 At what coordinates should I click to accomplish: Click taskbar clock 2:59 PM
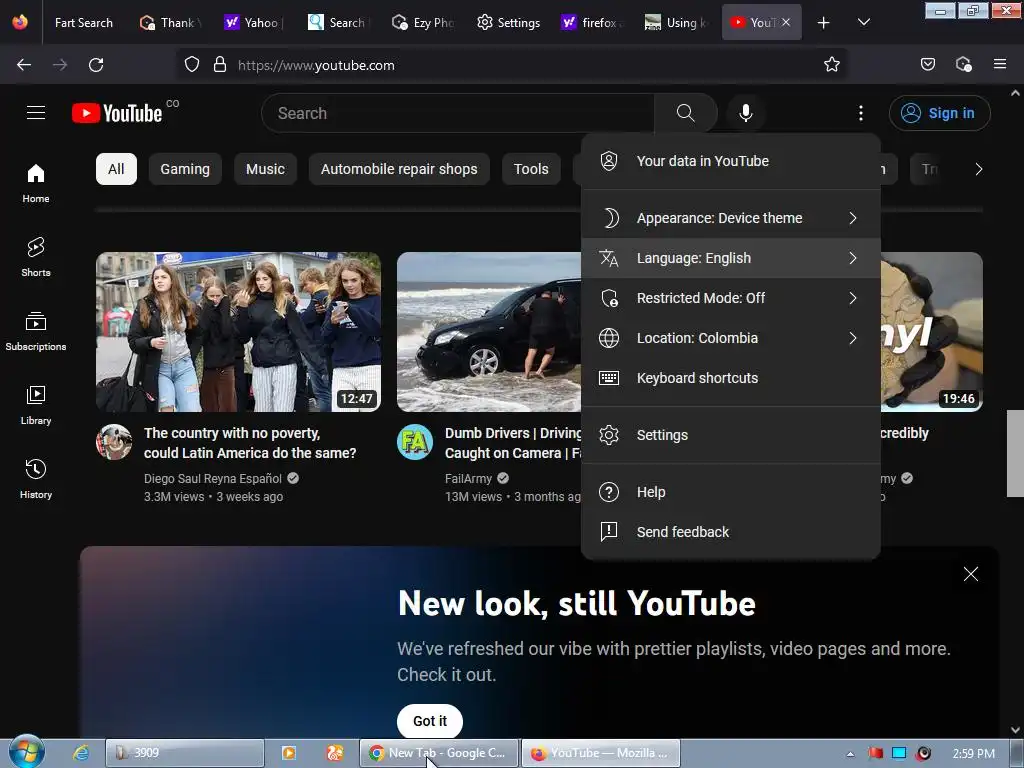pos(973,754)
